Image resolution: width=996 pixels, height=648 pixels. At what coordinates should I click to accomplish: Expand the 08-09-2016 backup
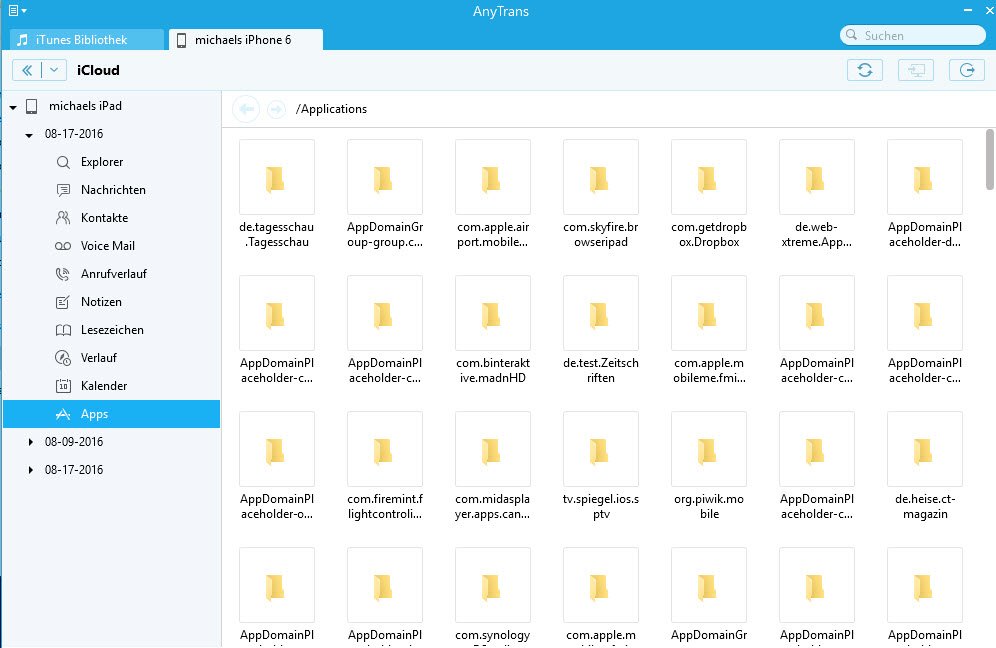click(30, 442)
